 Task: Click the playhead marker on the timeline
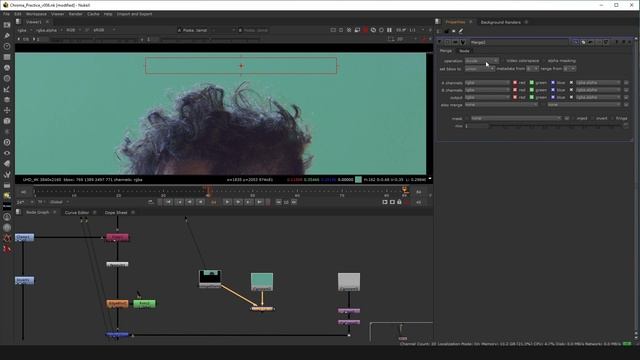[209, 190]
